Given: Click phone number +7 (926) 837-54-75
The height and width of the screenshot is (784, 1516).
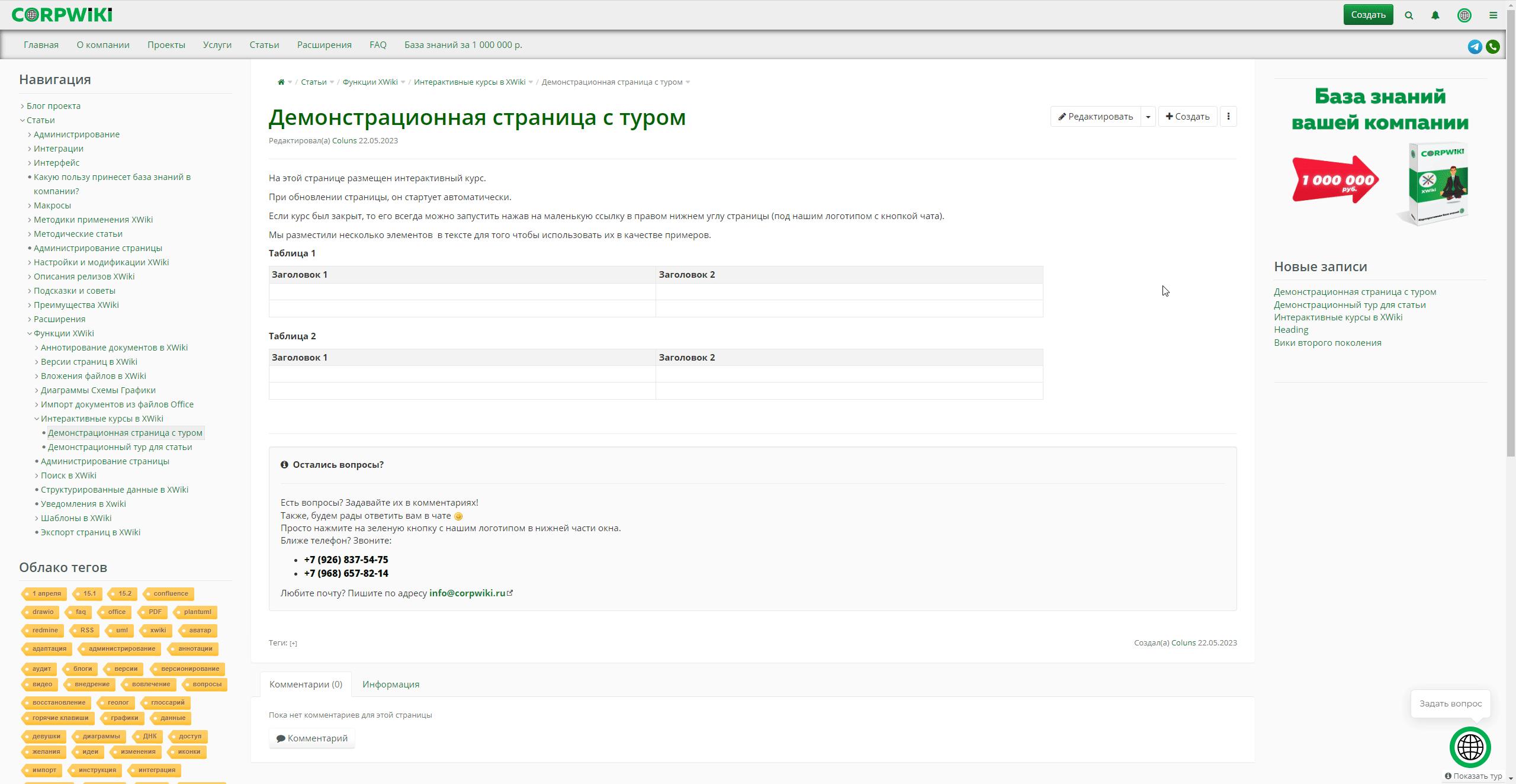Looking at the screenshot, I should (x=346, y=560).
